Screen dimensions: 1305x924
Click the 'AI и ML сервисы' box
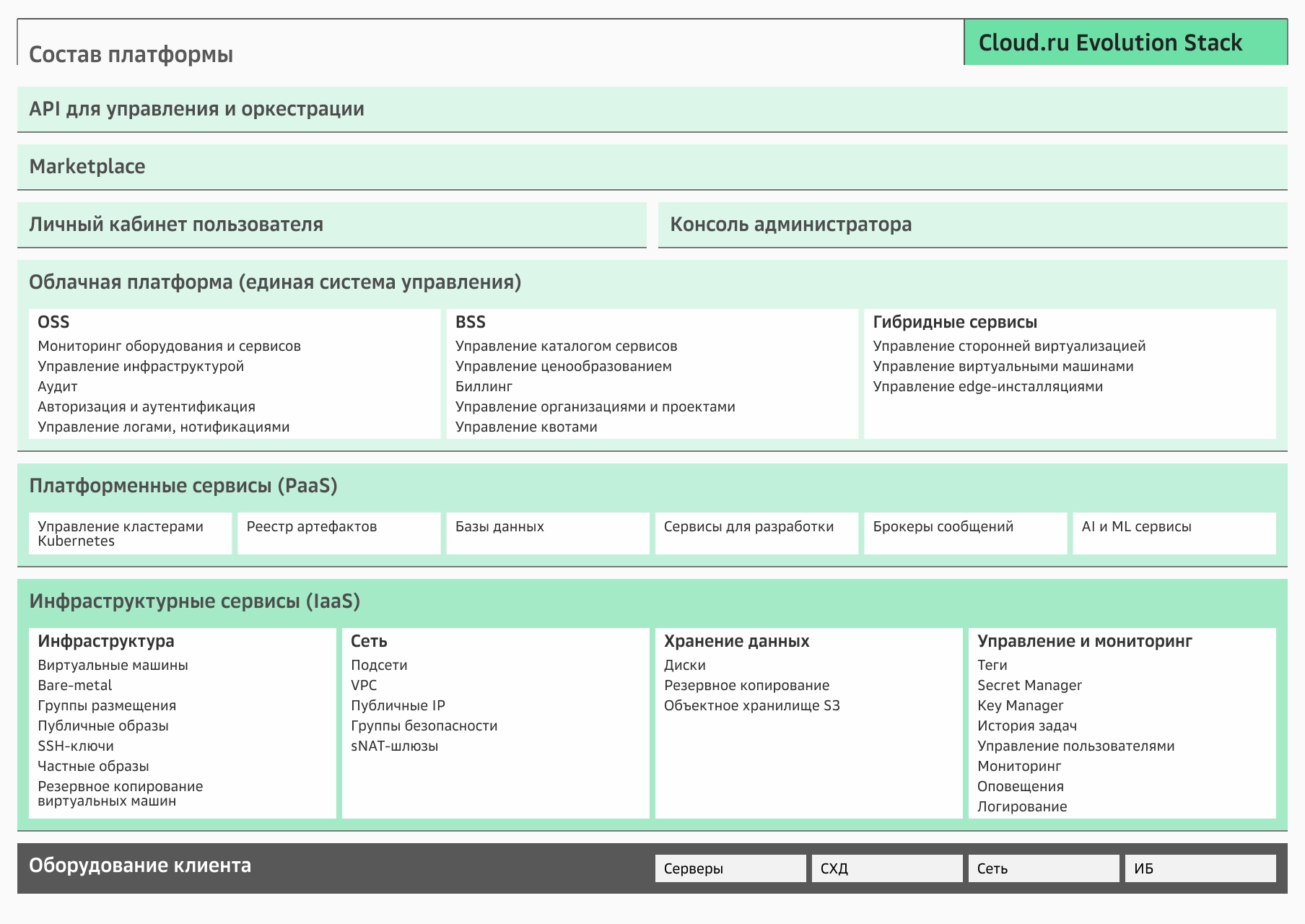tap(1174, 533)
